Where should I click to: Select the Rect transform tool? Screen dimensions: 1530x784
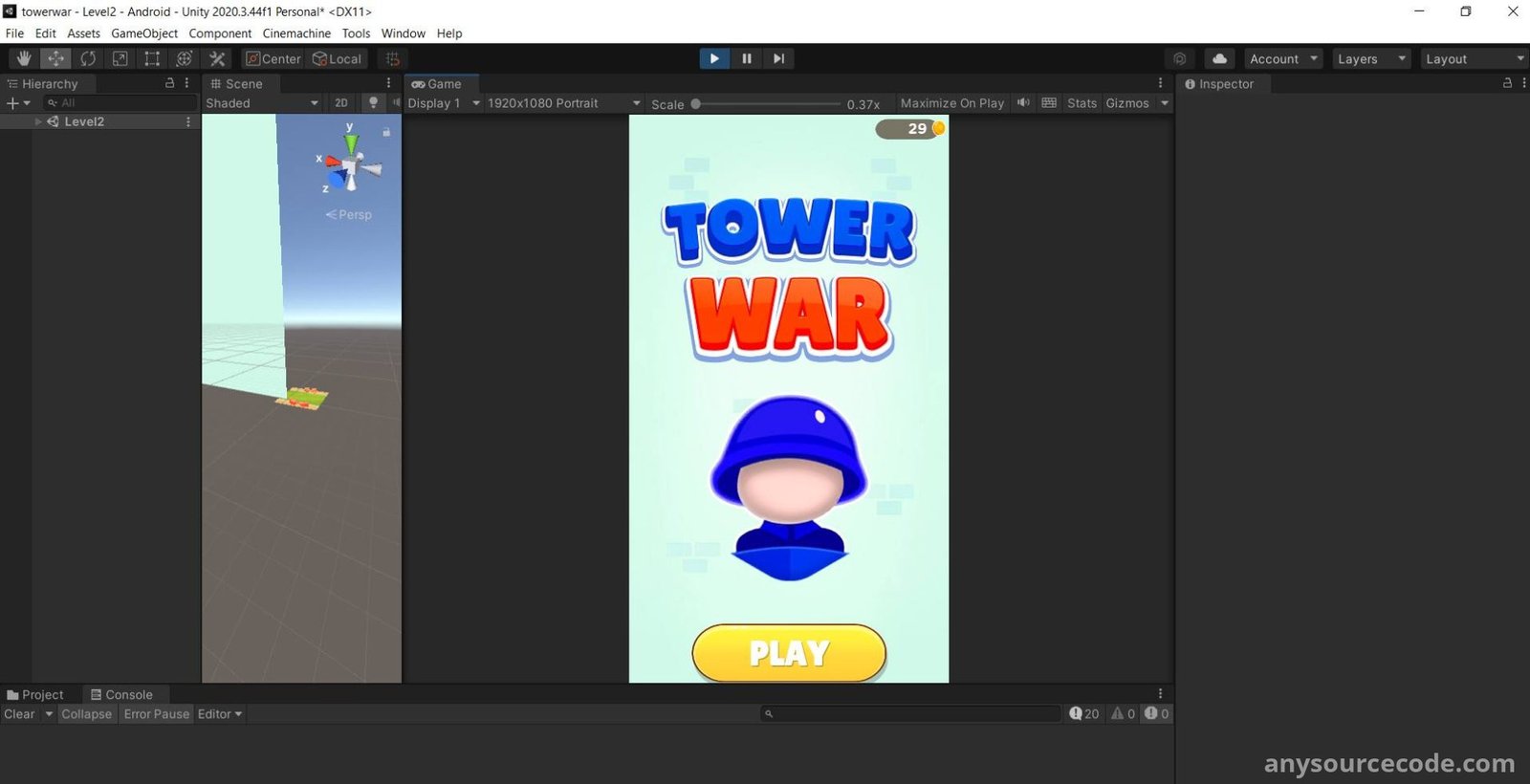[152, 58]
